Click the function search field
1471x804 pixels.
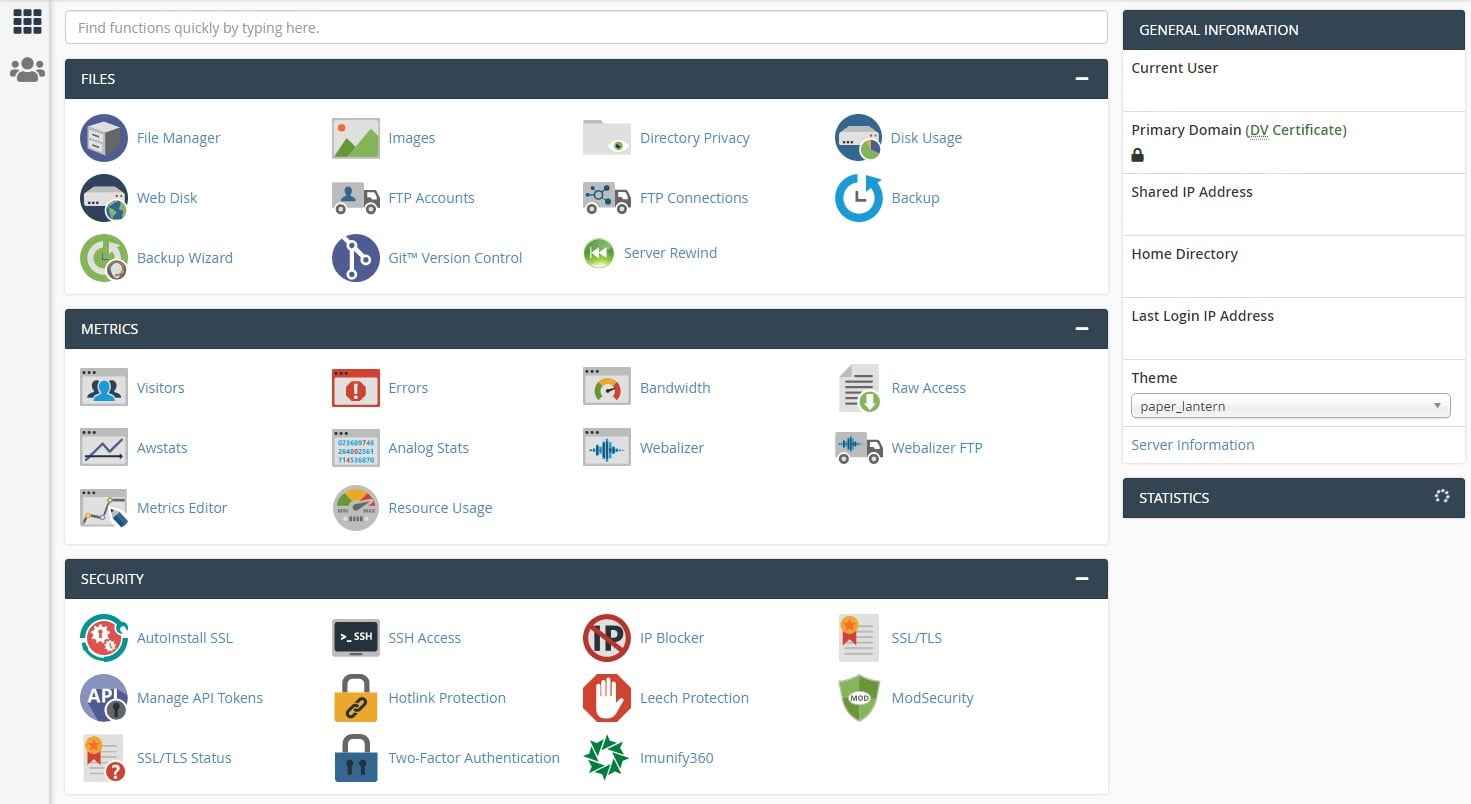tap(586, 27)
